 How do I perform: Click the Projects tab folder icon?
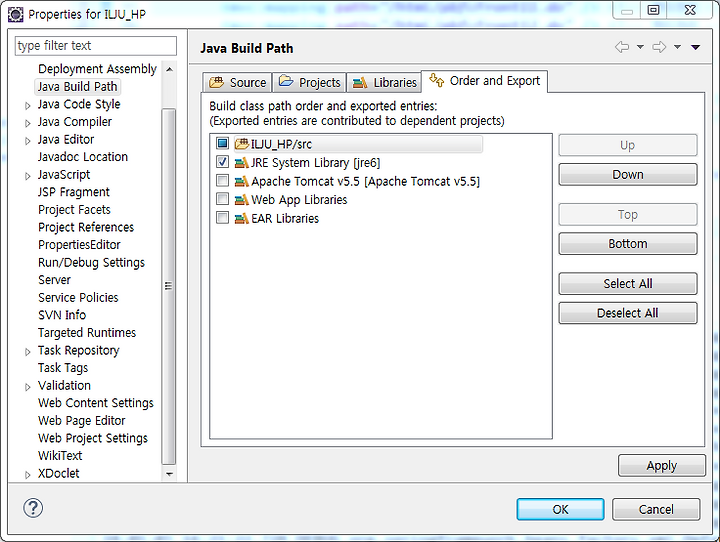286,81
